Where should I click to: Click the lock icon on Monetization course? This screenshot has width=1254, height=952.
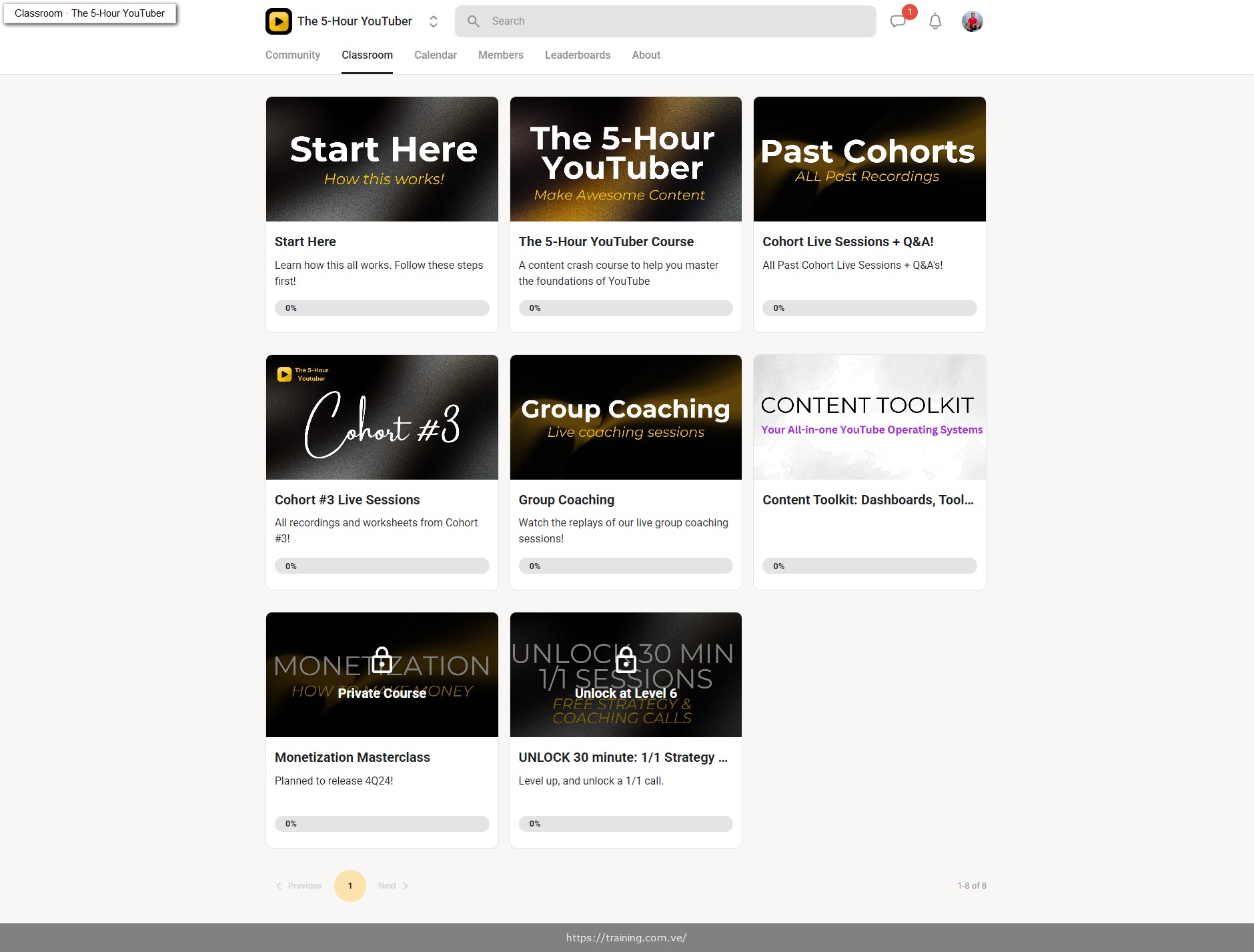382,659
